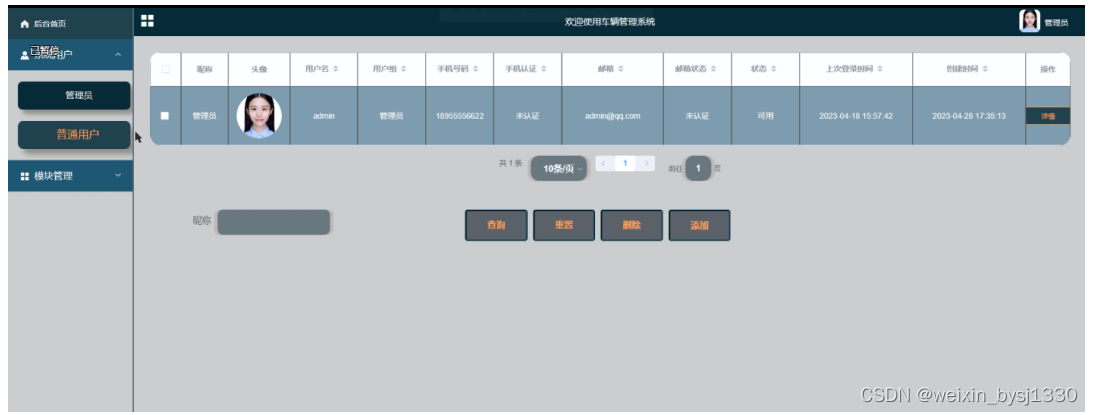Image resolution: width=1093 pixels, height=415 pixels.
Task: Sort by 创建时间 column arrows
Action: 984,69
